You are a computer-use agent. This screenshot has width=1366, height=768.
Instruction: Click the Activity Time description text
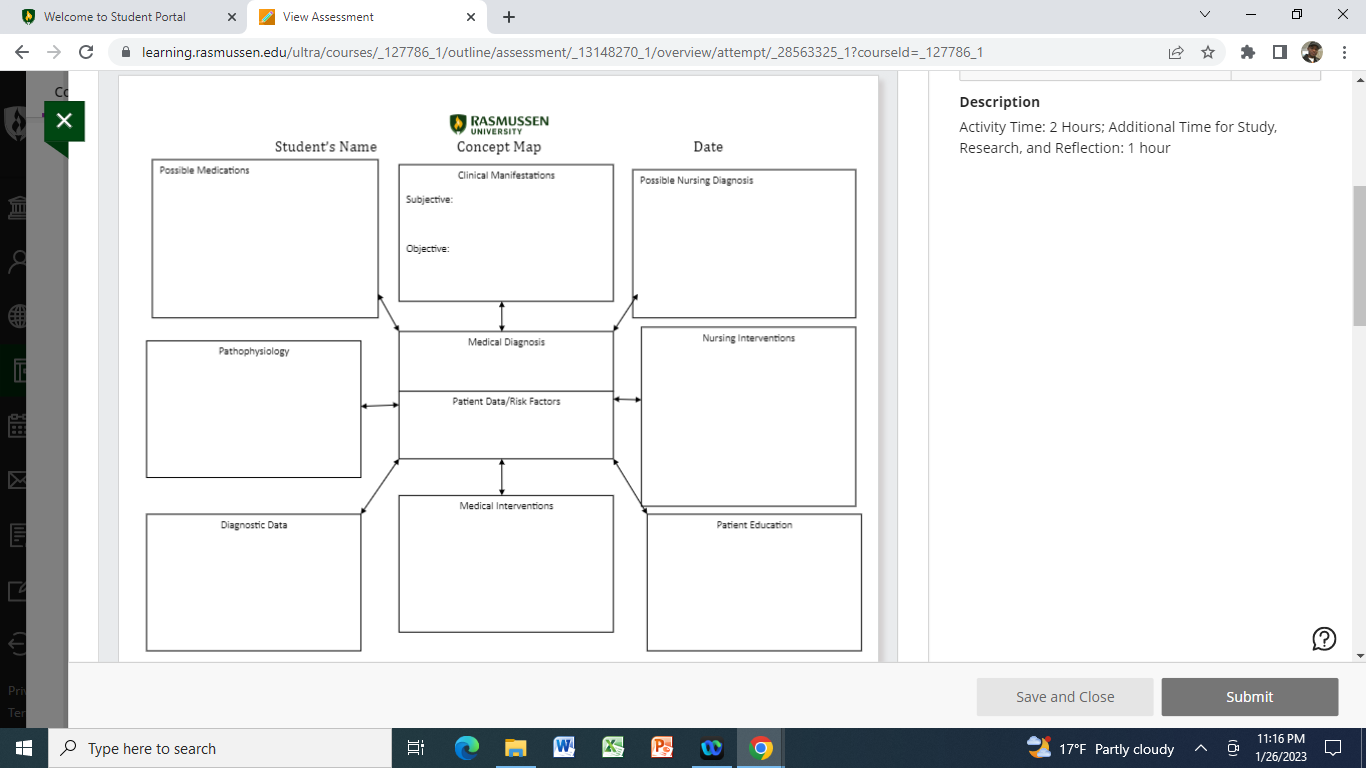point(1118,137)
